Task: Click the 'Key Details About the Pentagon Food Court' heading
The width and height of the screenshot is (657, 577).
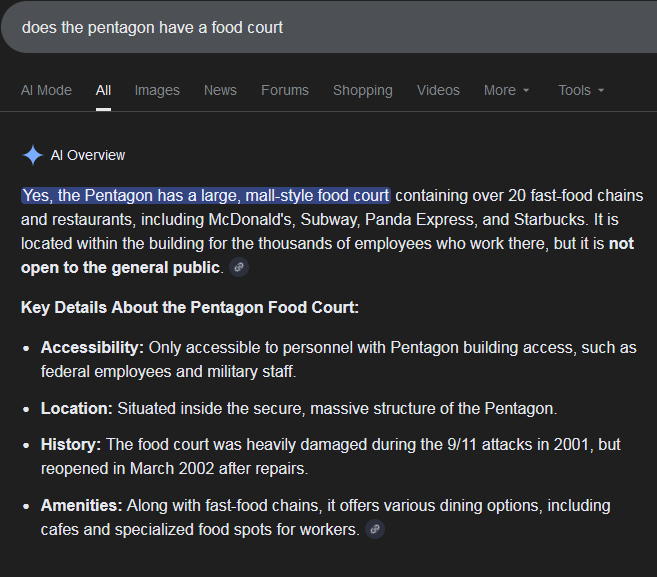Action: [190, 308]
